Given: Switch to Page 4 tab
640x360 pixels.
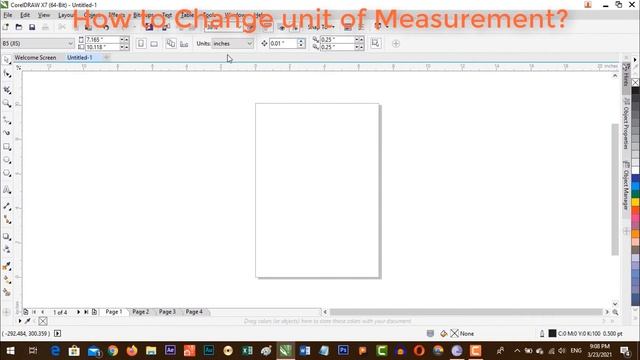Looking at the screenshot, I should click(x=194, y=312).
